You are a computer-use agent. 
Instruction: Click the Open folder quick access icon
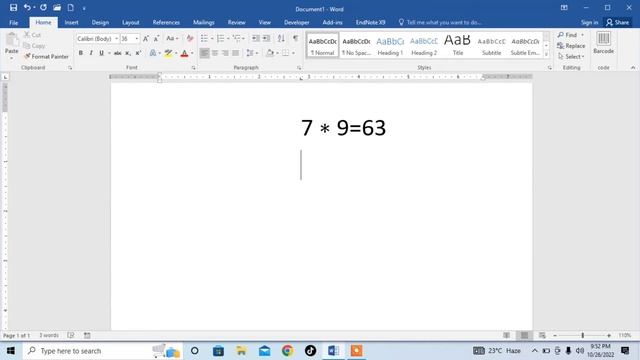pyautogui.click(x=57, y=8)
